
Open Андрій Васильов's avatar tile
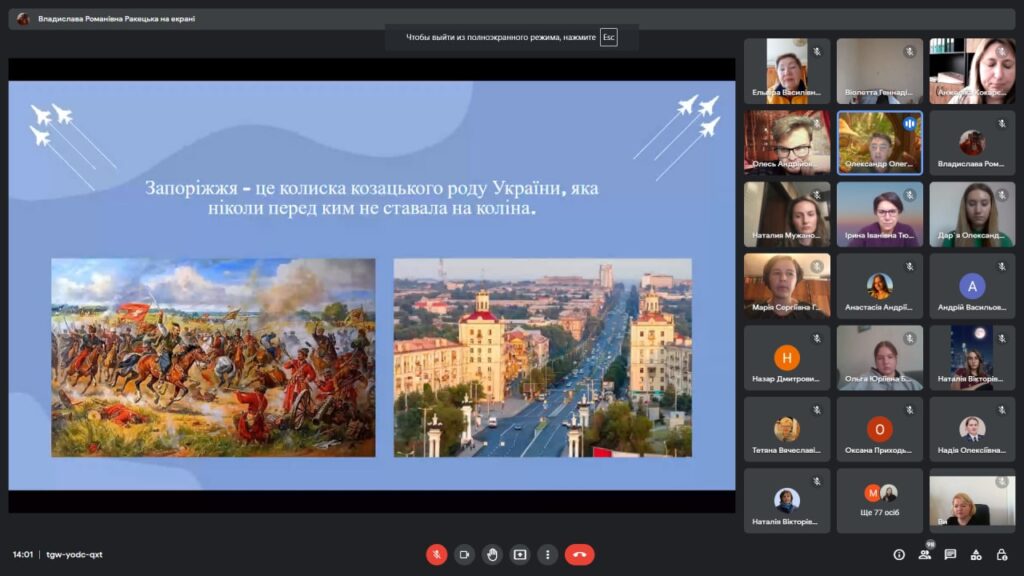972,286
